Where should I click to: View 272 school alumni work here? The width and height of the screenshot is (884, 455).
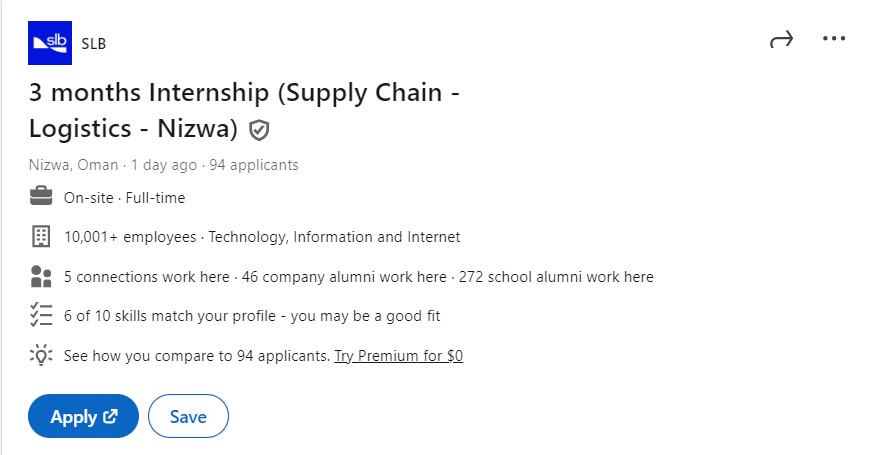tap(556, 277)
